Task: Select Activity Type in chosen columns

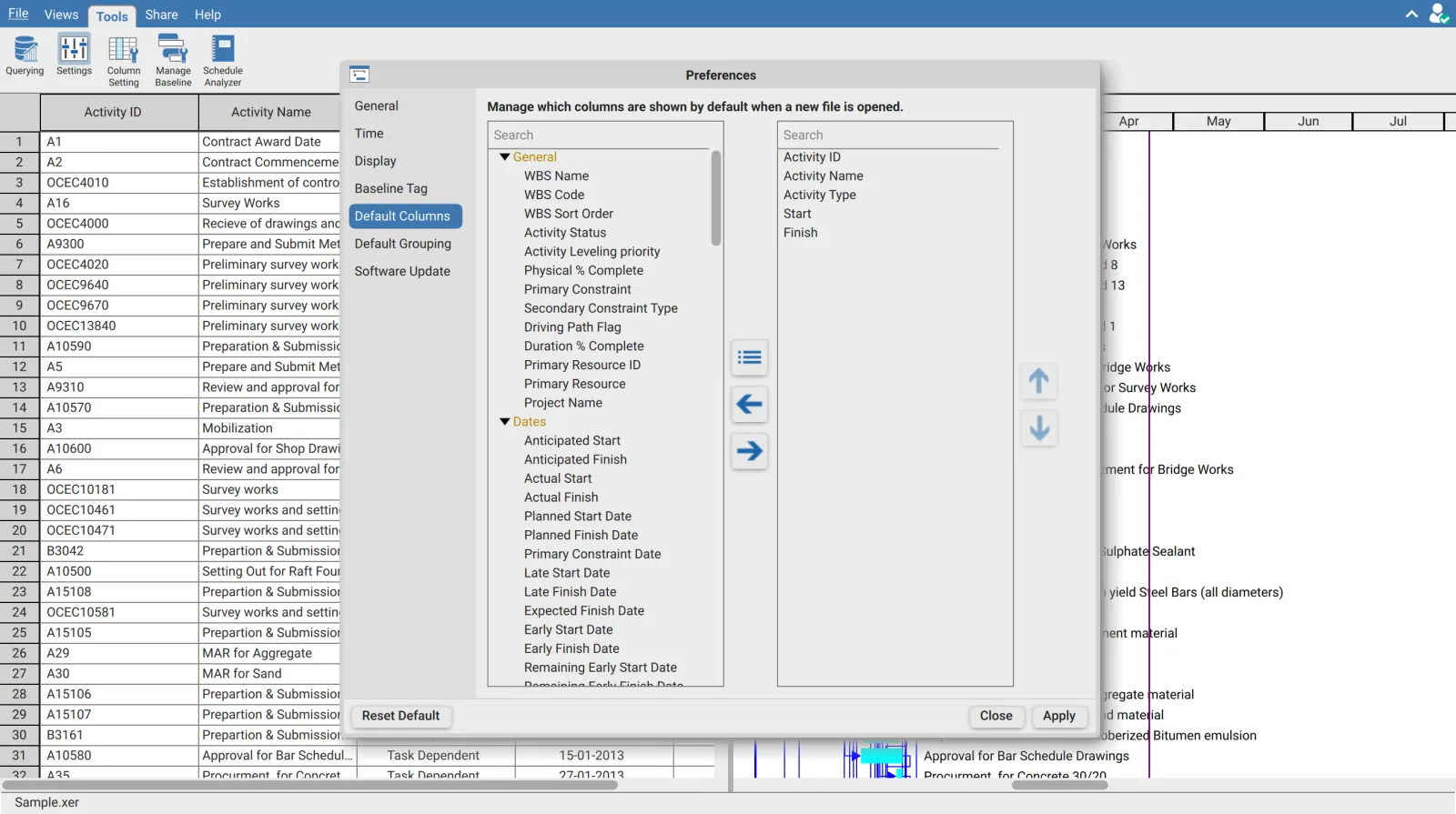Action: (820, 195)
